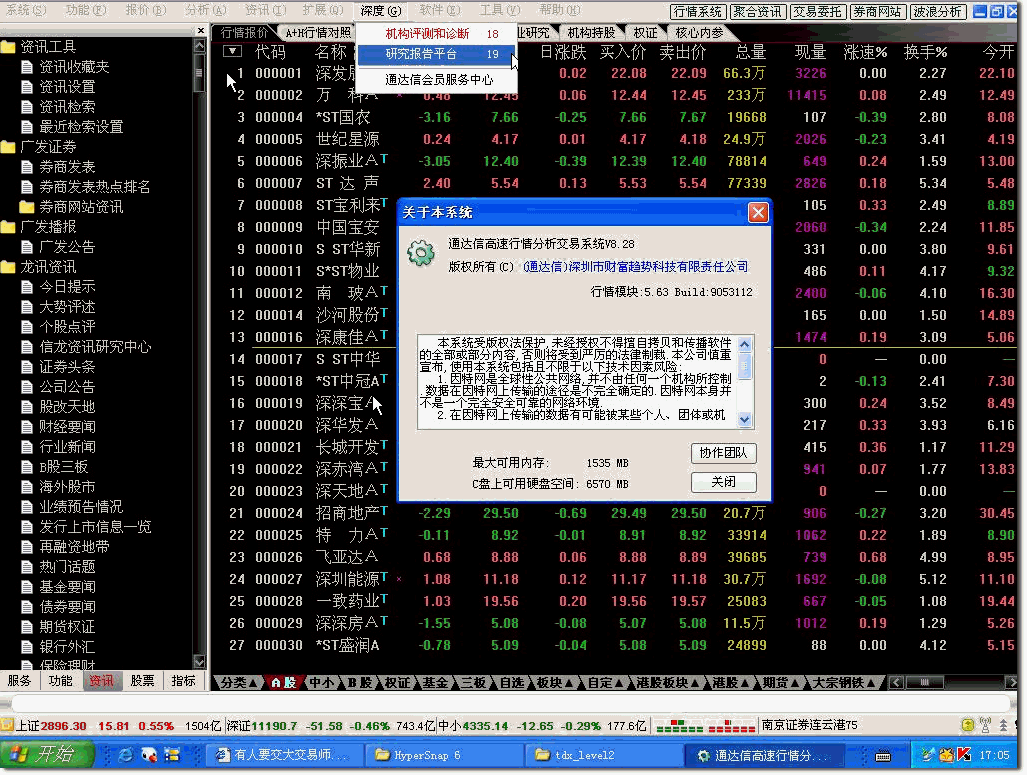This screenshot has height=775, width=1027.
Task: Select 资讯检索 in the sidebar
Action: point(67,107)
